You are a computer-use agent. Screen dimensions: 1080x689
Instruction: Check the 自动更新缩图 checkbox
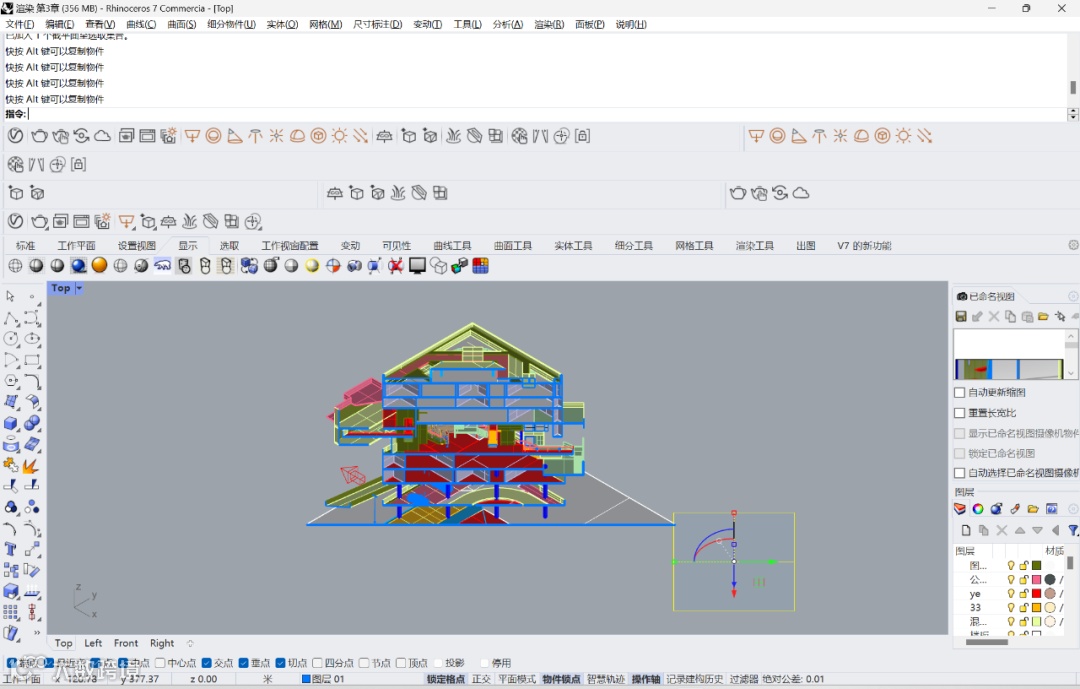click(959, 393)
